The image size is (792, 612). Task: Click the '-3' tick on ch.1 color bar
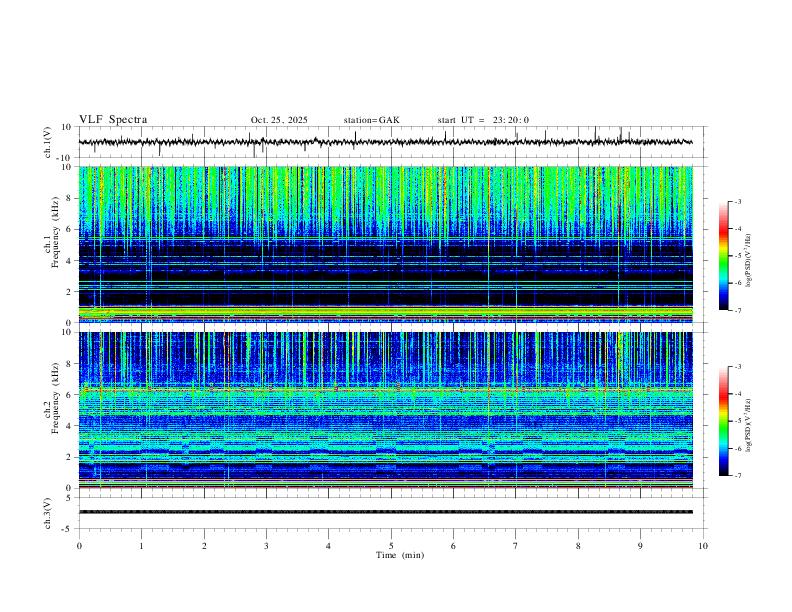[x=737, y=201]
